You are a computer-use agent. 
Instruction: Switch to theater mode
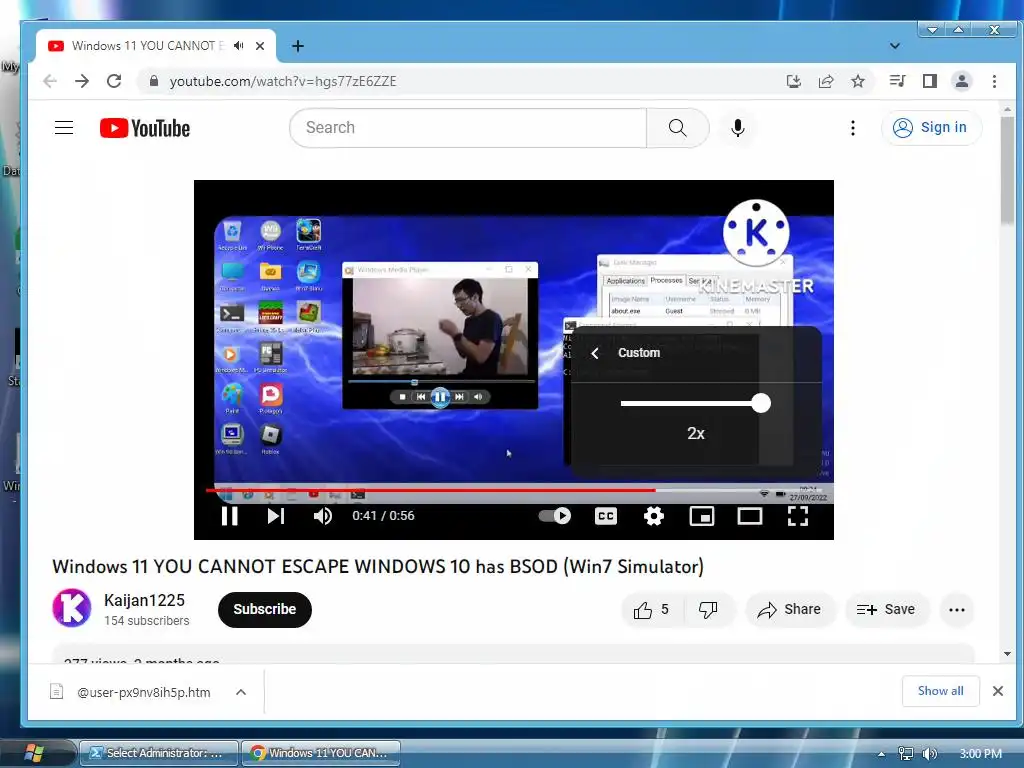pos(750,516)
